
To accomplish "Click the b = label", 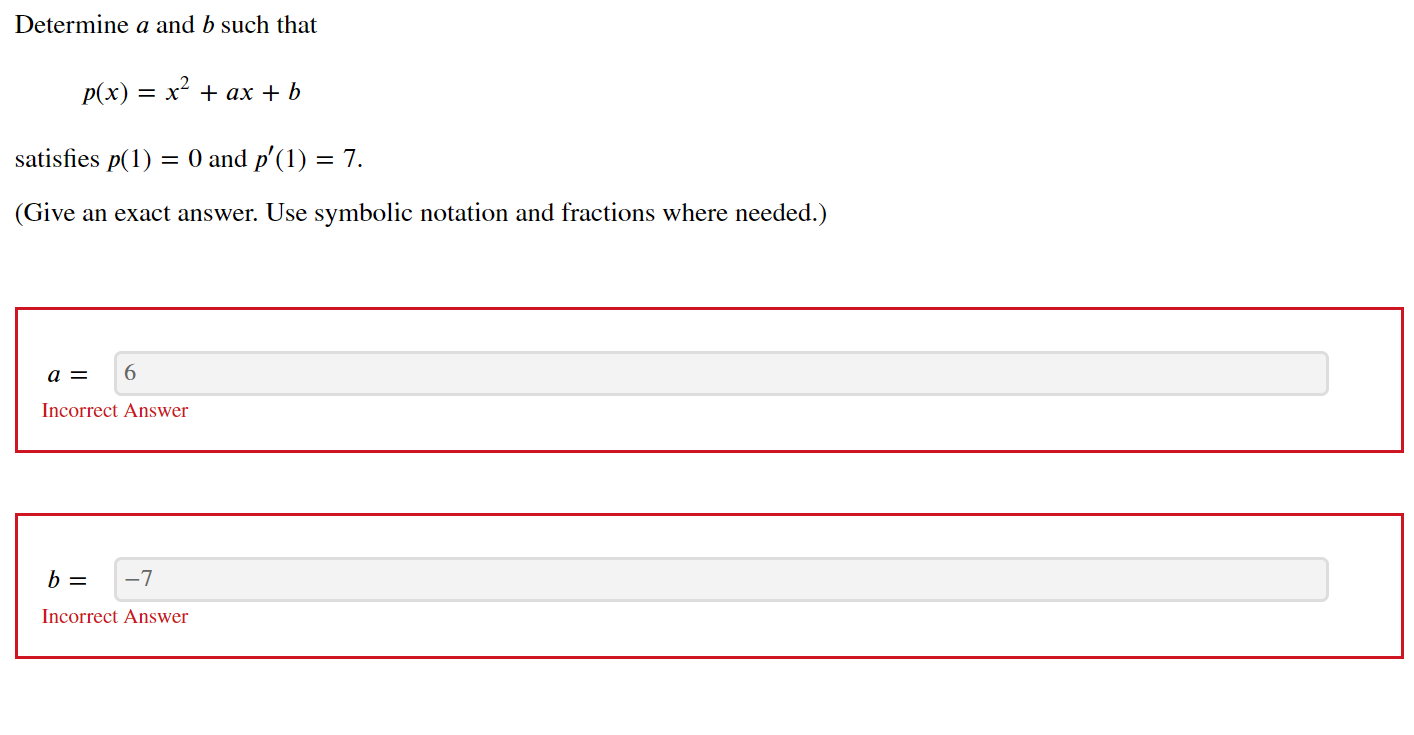I will tap(66, 579).
